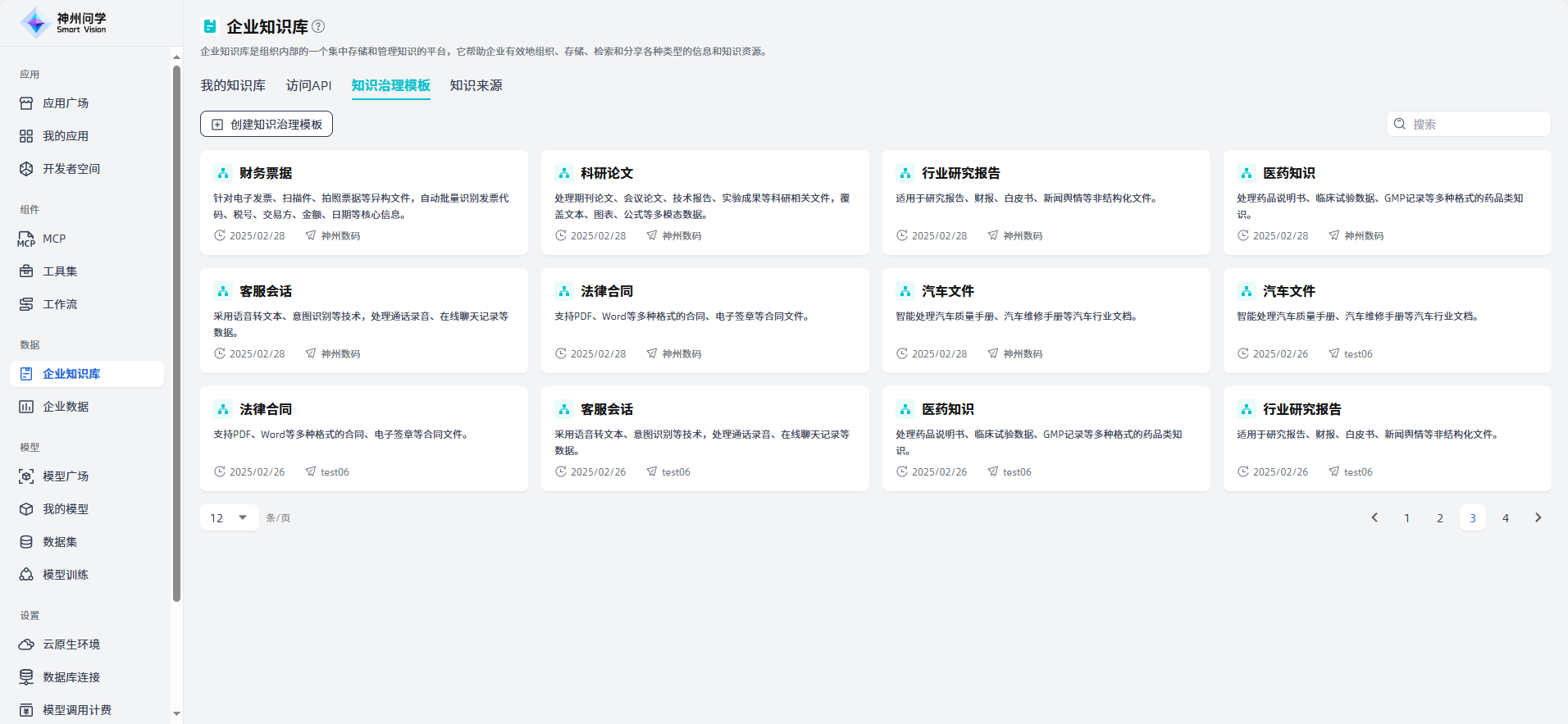Switch to the 知识来源 tab
Viewport: 1568px width, 724px height.
tap(476, 85)
